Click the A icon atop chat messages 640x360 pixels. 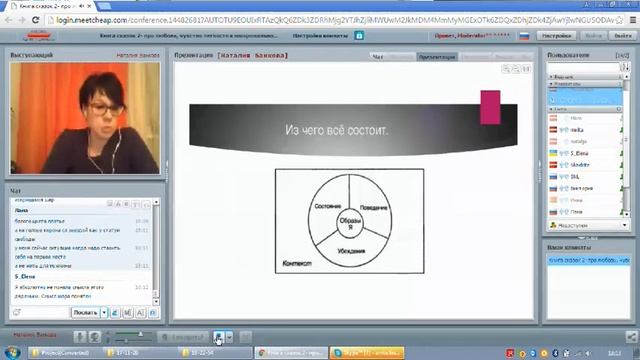[118, 204]
